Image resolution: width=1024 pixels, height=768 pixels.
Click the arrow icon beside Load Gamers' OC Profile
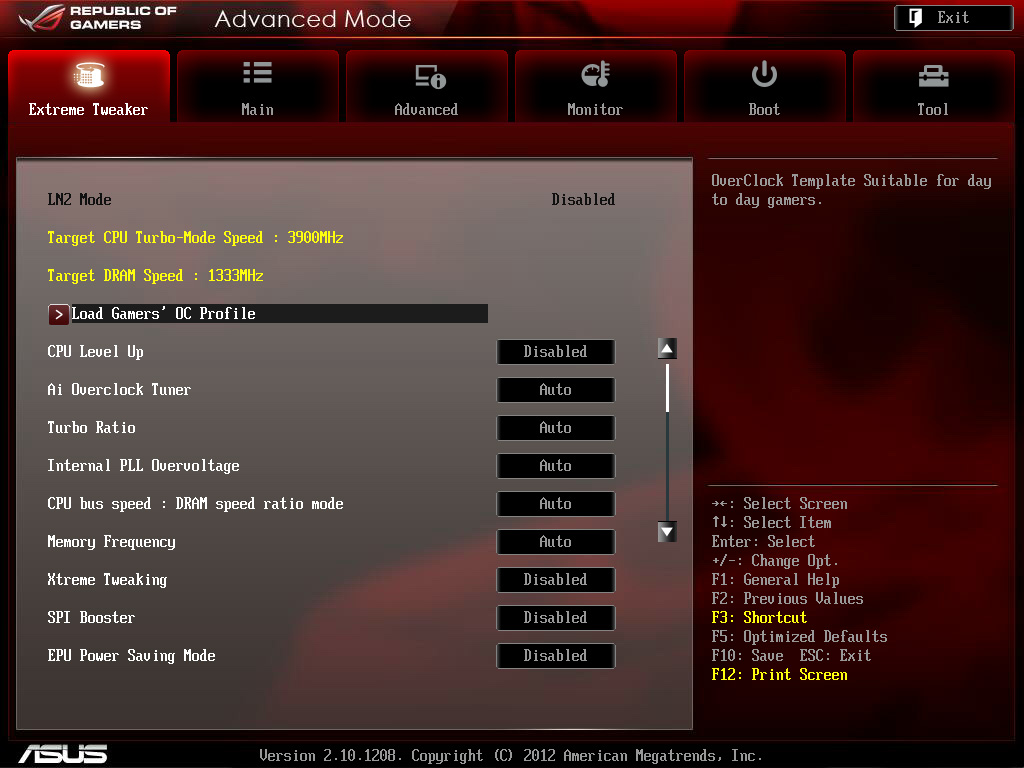pos(58,314)
